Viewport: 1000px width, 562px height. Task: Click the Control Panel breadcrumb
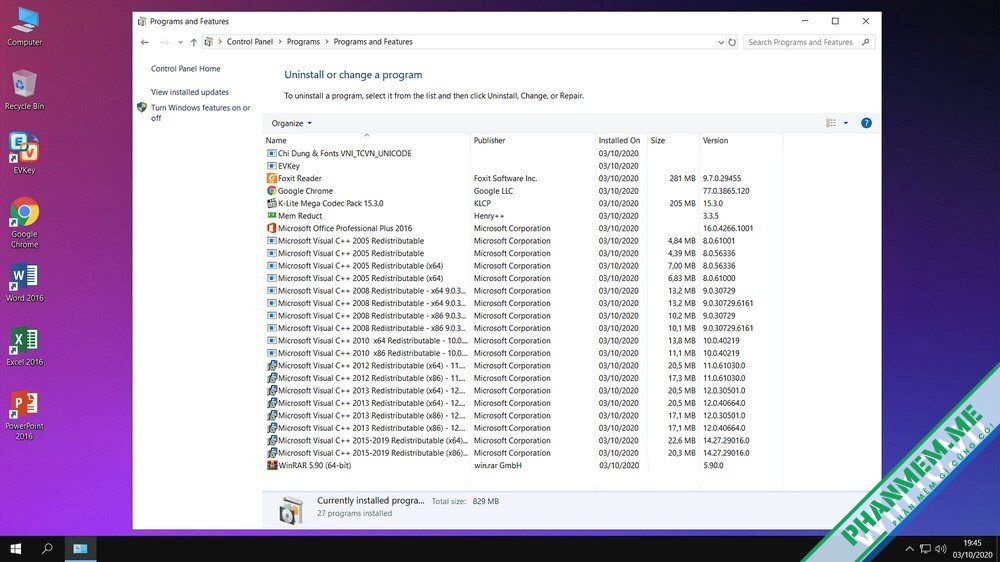tap(249, 42)
